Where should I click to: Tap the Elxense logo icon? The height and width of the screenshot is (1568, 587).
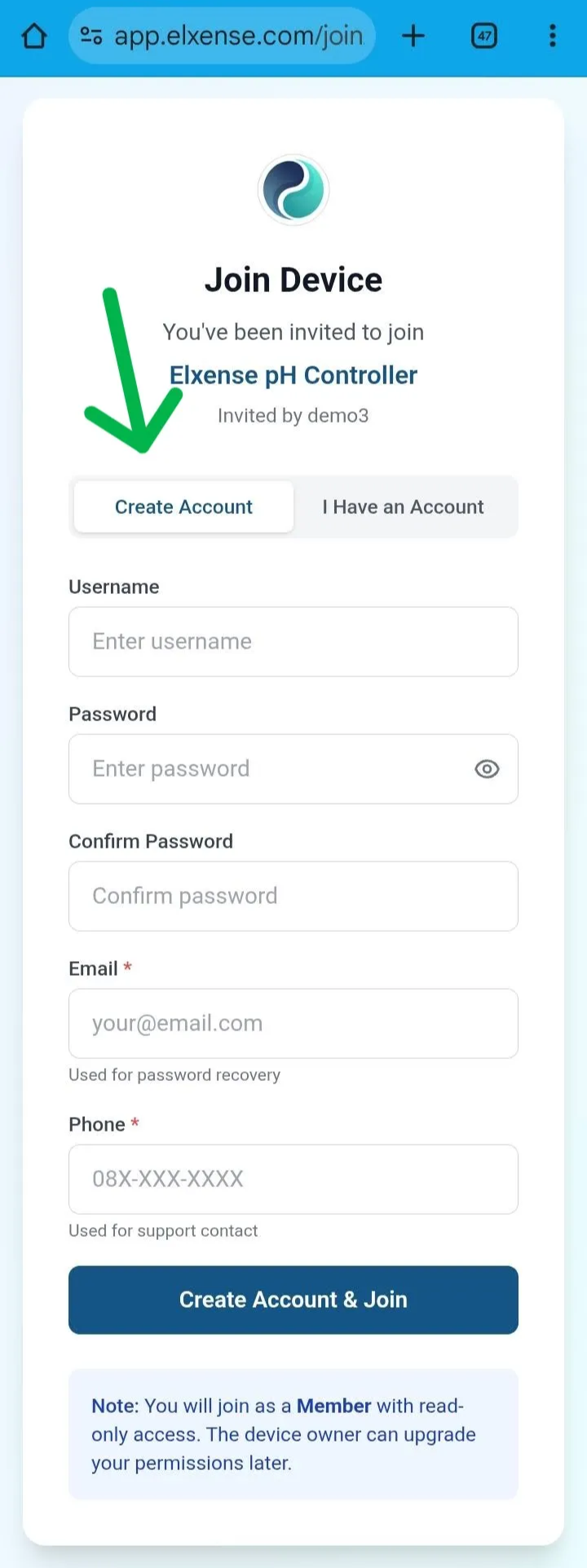point(293,190)
